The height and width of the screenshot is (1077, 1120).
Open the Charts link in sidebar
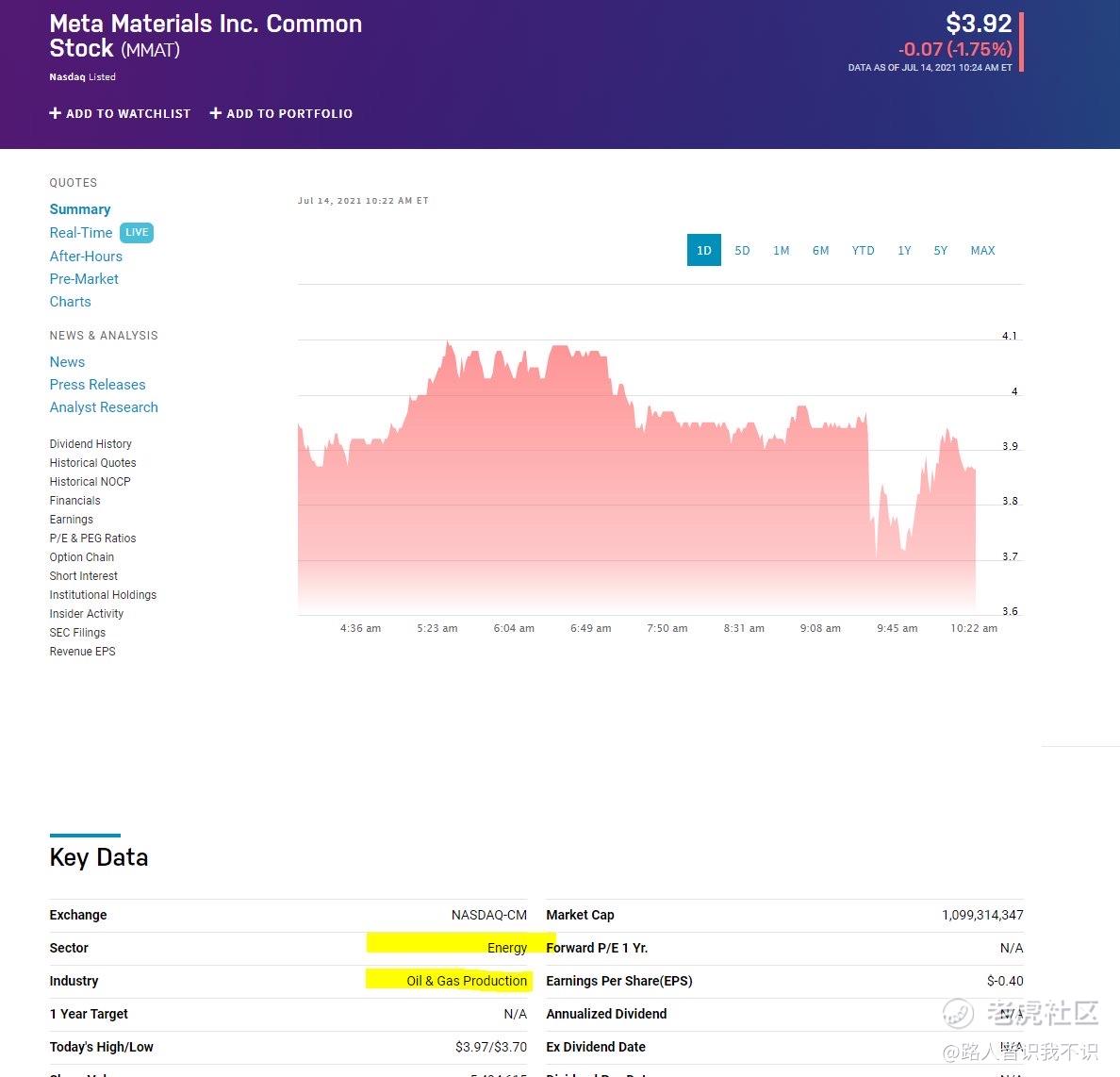70,302
